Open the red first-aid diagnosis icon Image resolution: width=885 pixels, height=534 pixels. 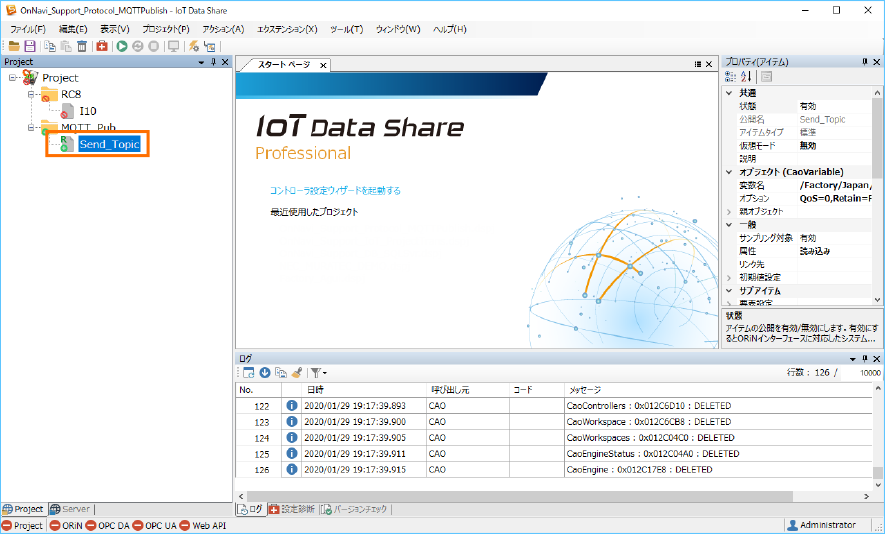click(102, 46)
